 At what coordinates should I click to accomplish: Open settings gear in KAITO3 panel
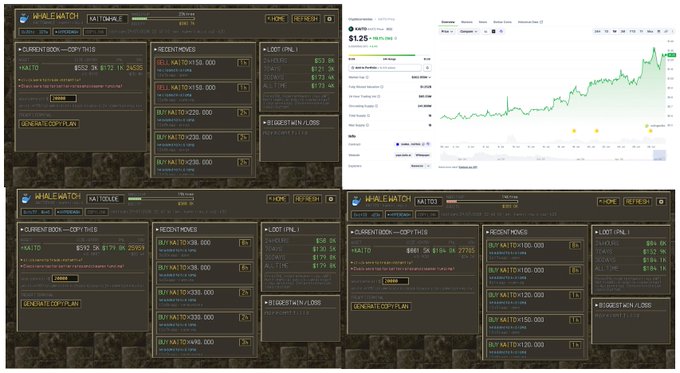coord(661,202)
